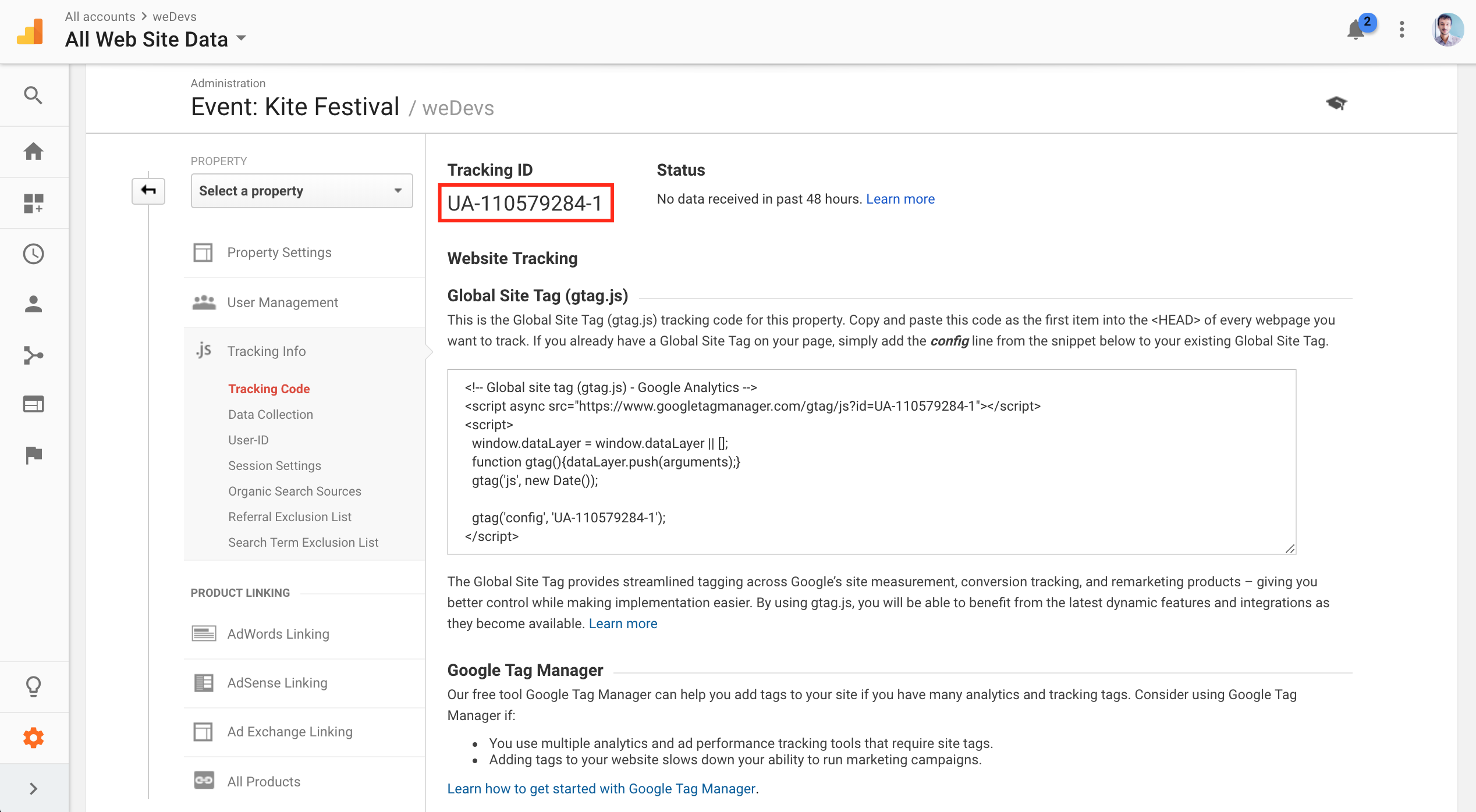
Task: Open All Products menu item
Action: click(x=264, y=782)
